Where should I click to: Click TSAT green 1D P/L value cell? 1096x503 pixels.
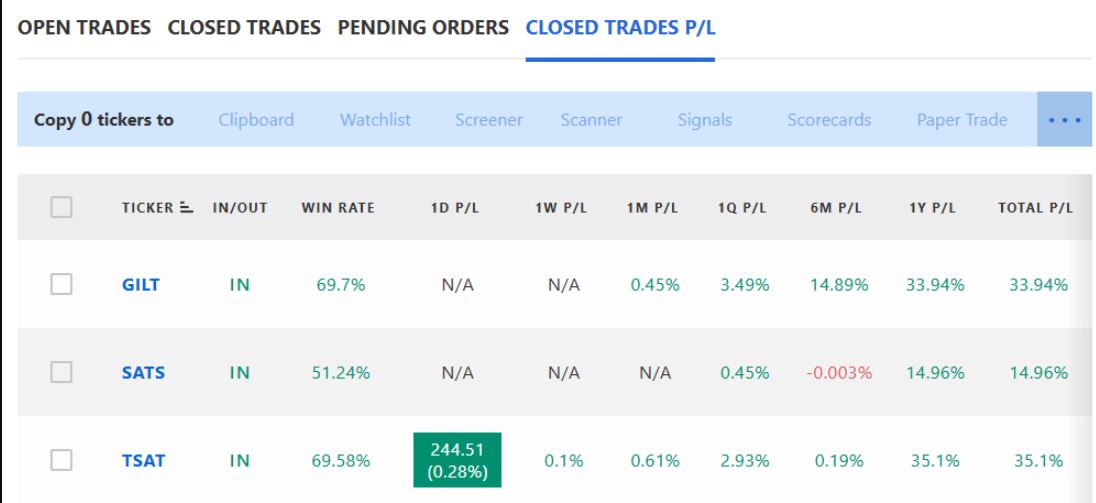click(457, 460)
